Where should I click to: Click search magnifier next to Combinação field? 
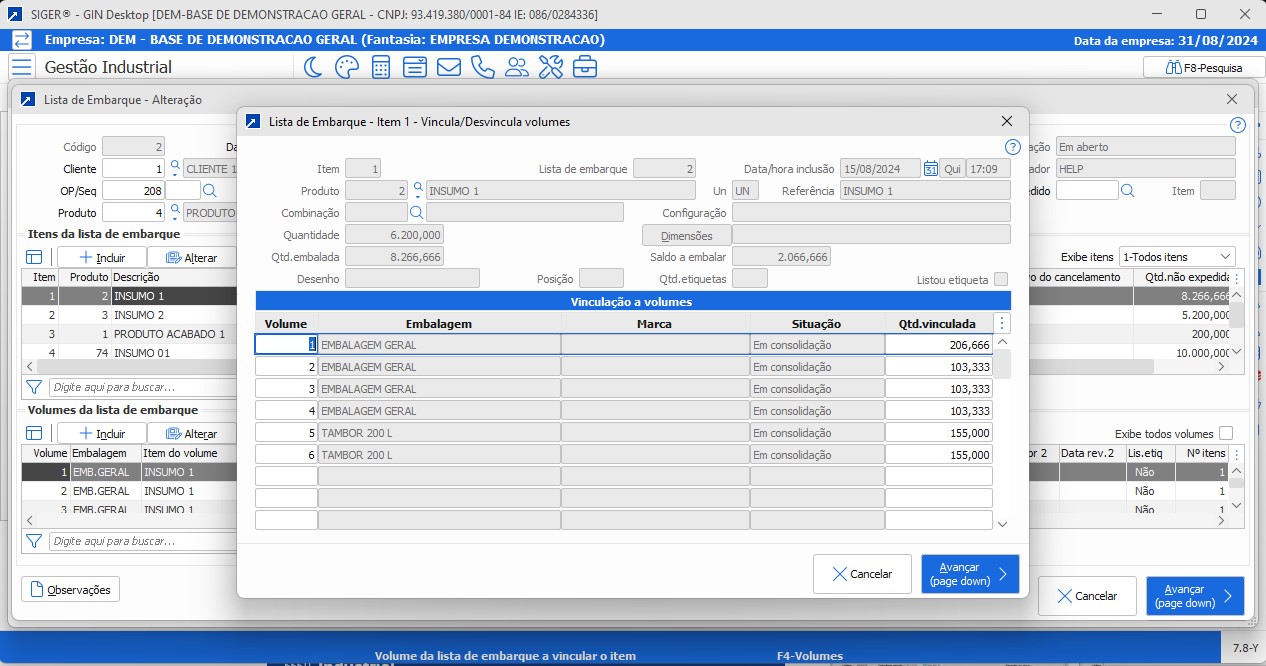pyautogui.click(x=416, y=213)
